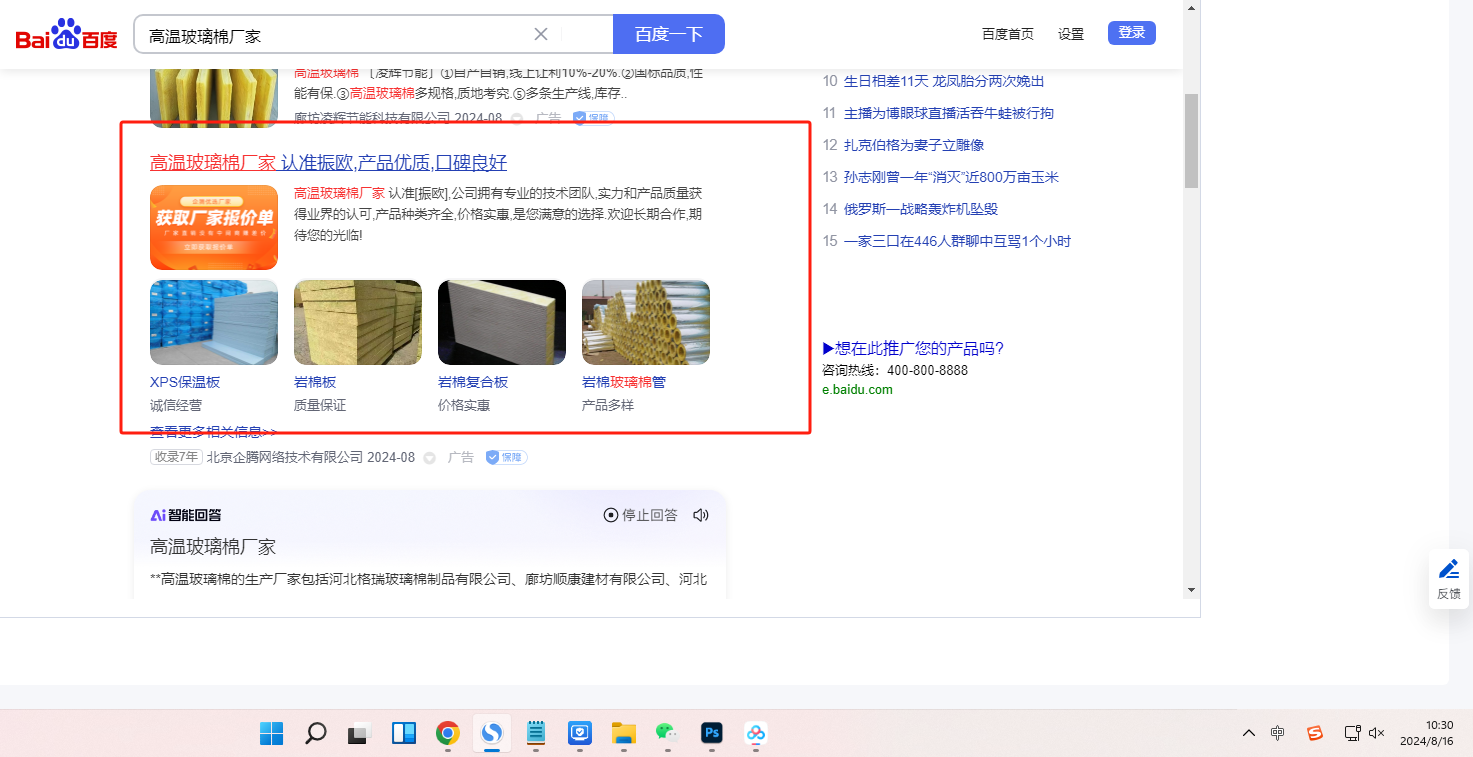Click the 岩棉复合板 product thumbnail
Screen dimensions: 1473x757
point(502,322)
